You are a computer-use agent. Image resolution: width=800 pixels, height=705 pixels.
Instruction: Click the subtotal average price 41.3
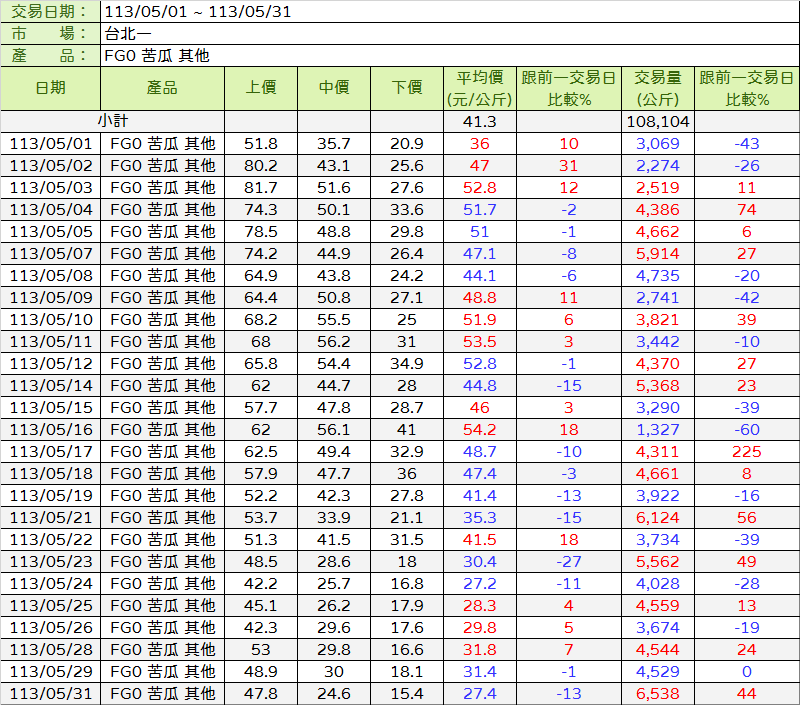pos(480,121)
